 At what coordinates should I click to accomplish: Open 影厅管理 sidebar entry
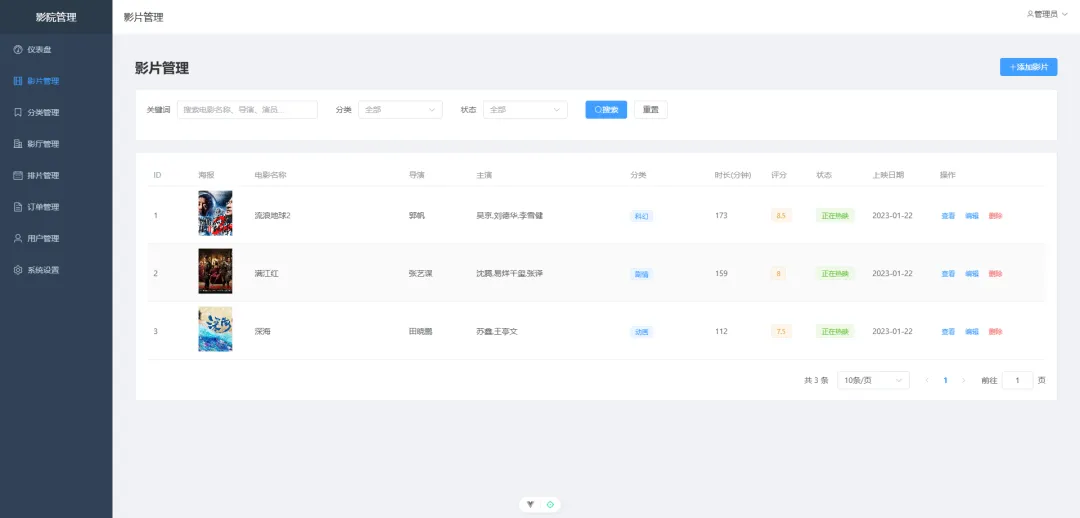coord(56,144)
